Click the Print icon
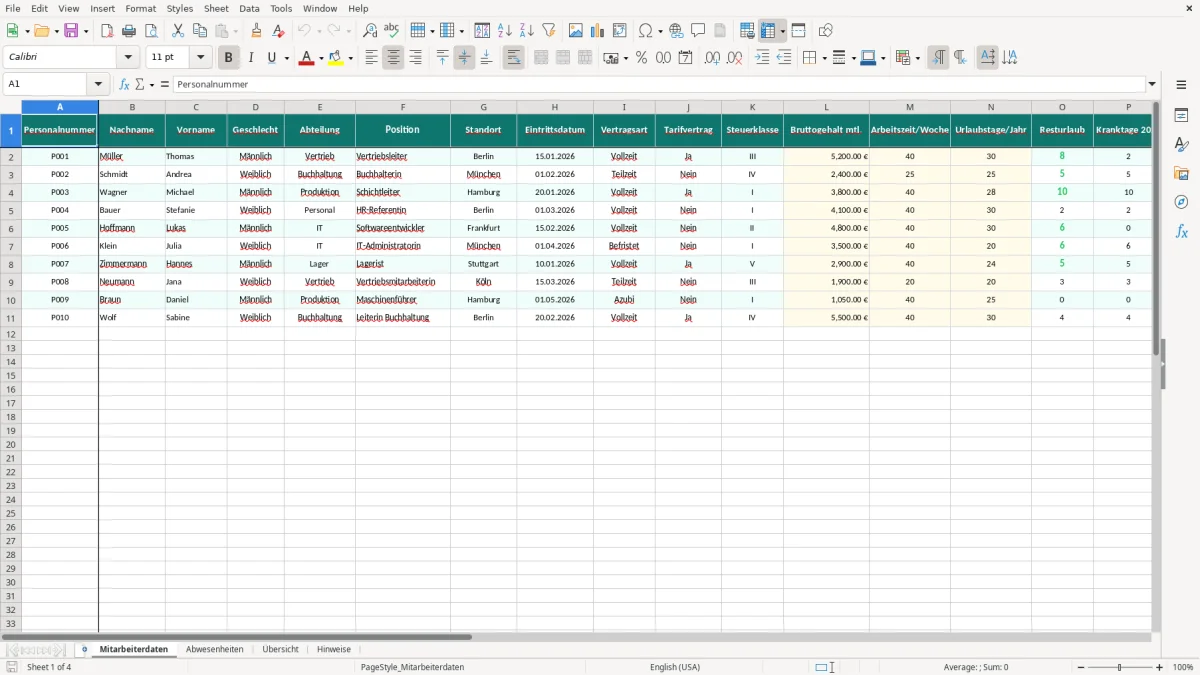Screen dimensions: 1200x675 129,31
